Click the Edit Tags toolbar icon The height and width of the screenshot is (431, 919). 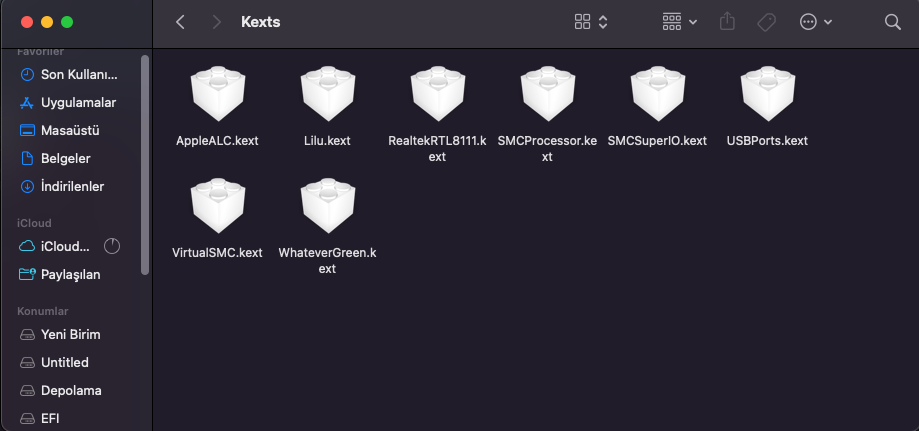tap(767, 22)
